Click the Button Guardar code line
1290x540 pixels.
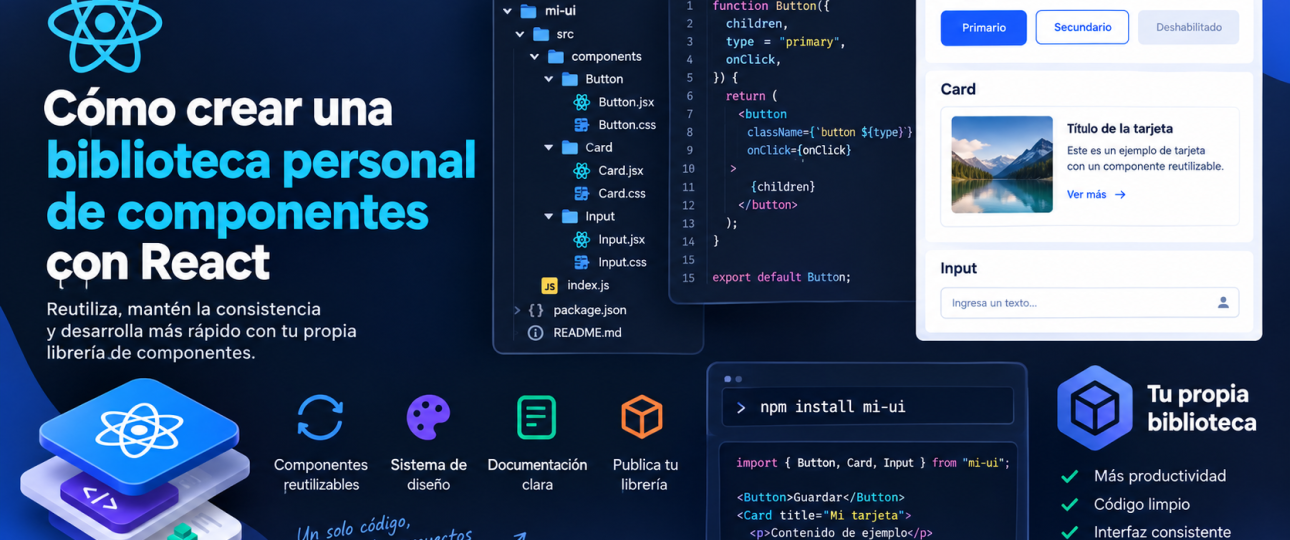[821, 498]
